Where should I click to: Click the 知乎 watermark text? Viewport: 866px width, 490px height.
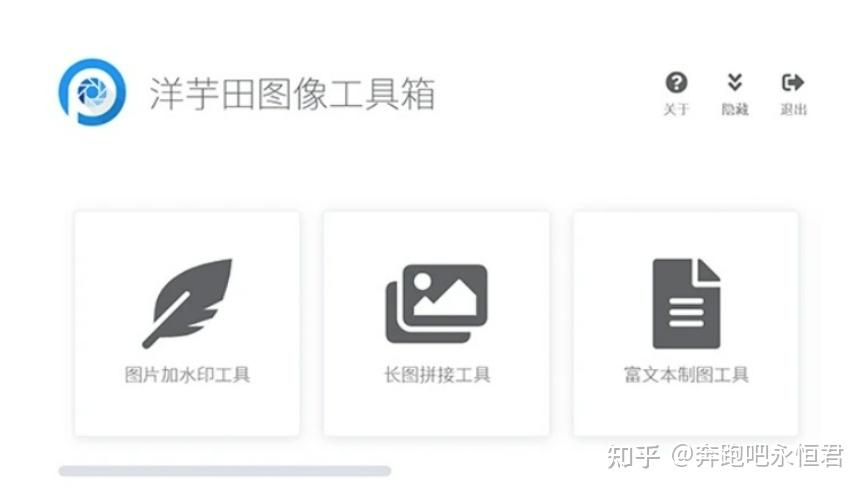[x=633, y=456]
